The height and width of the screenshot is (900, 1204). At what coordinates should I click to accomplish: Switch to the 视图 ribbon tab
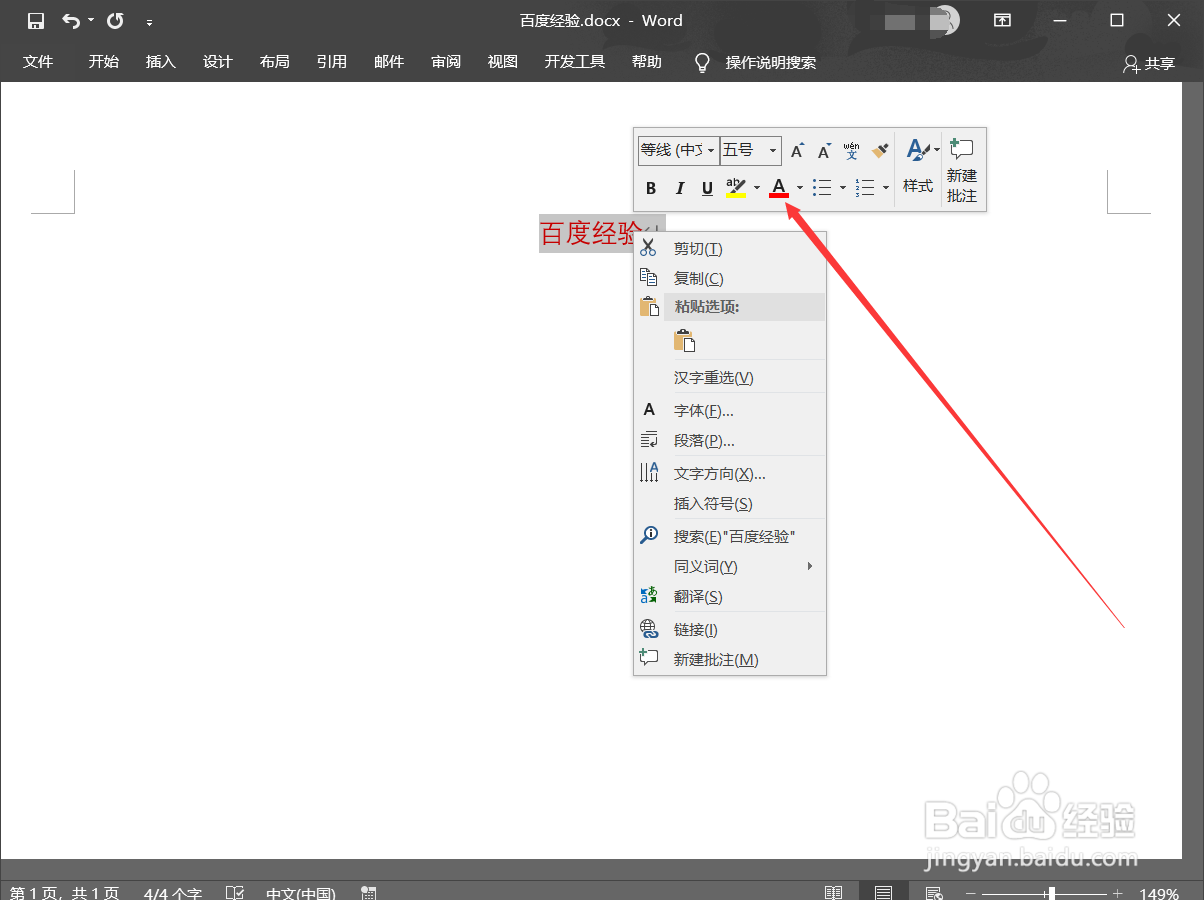coord(503,62)
